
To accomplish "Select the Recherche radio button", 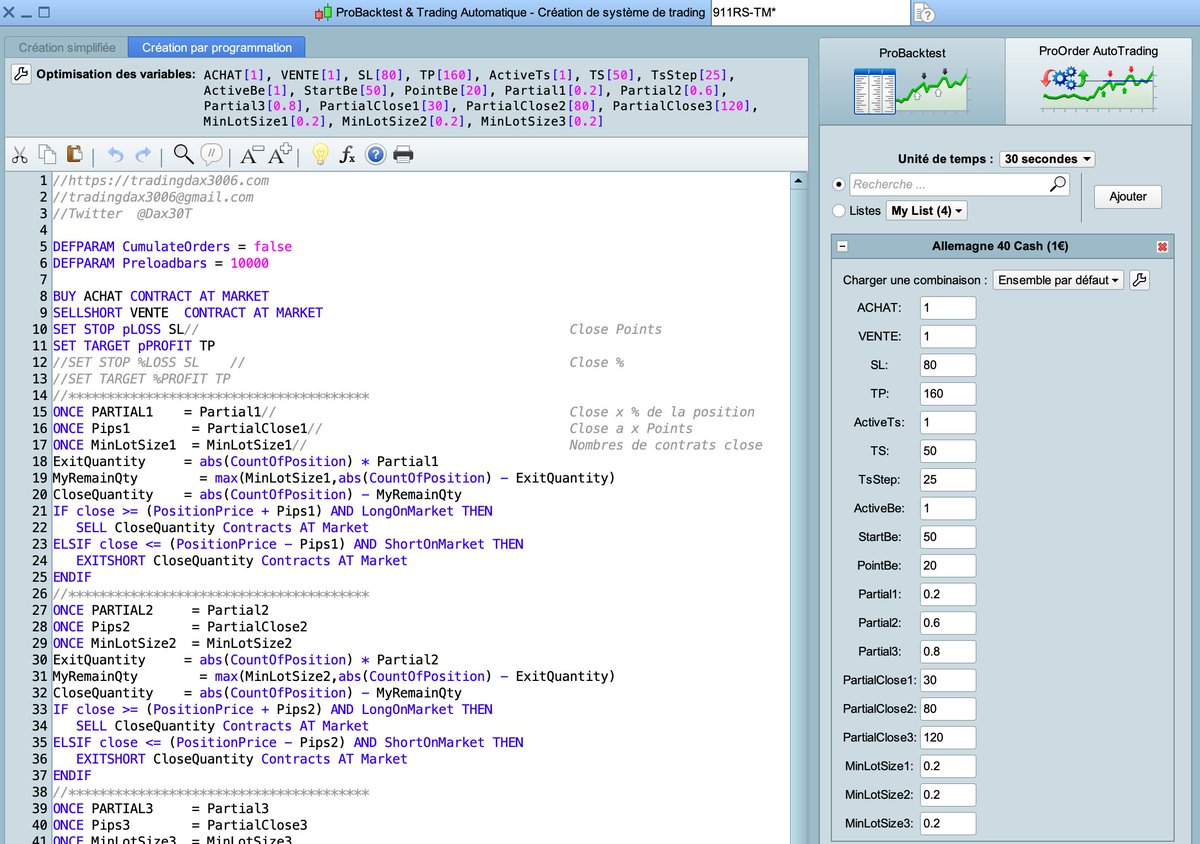I will 839,185.
